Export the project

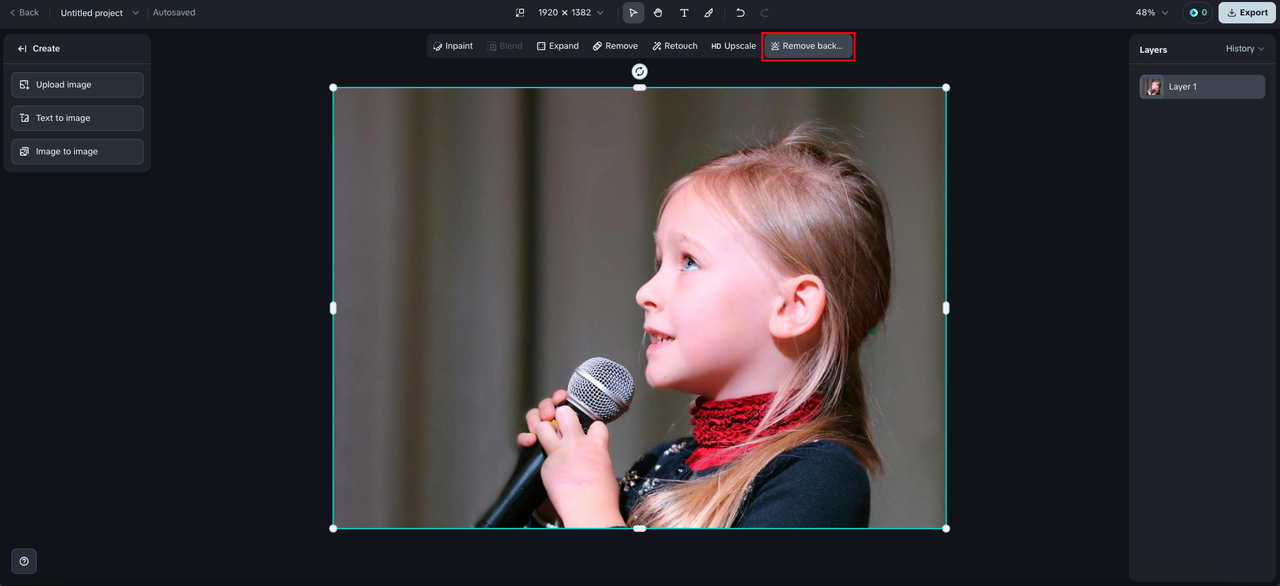[1247, 13]
